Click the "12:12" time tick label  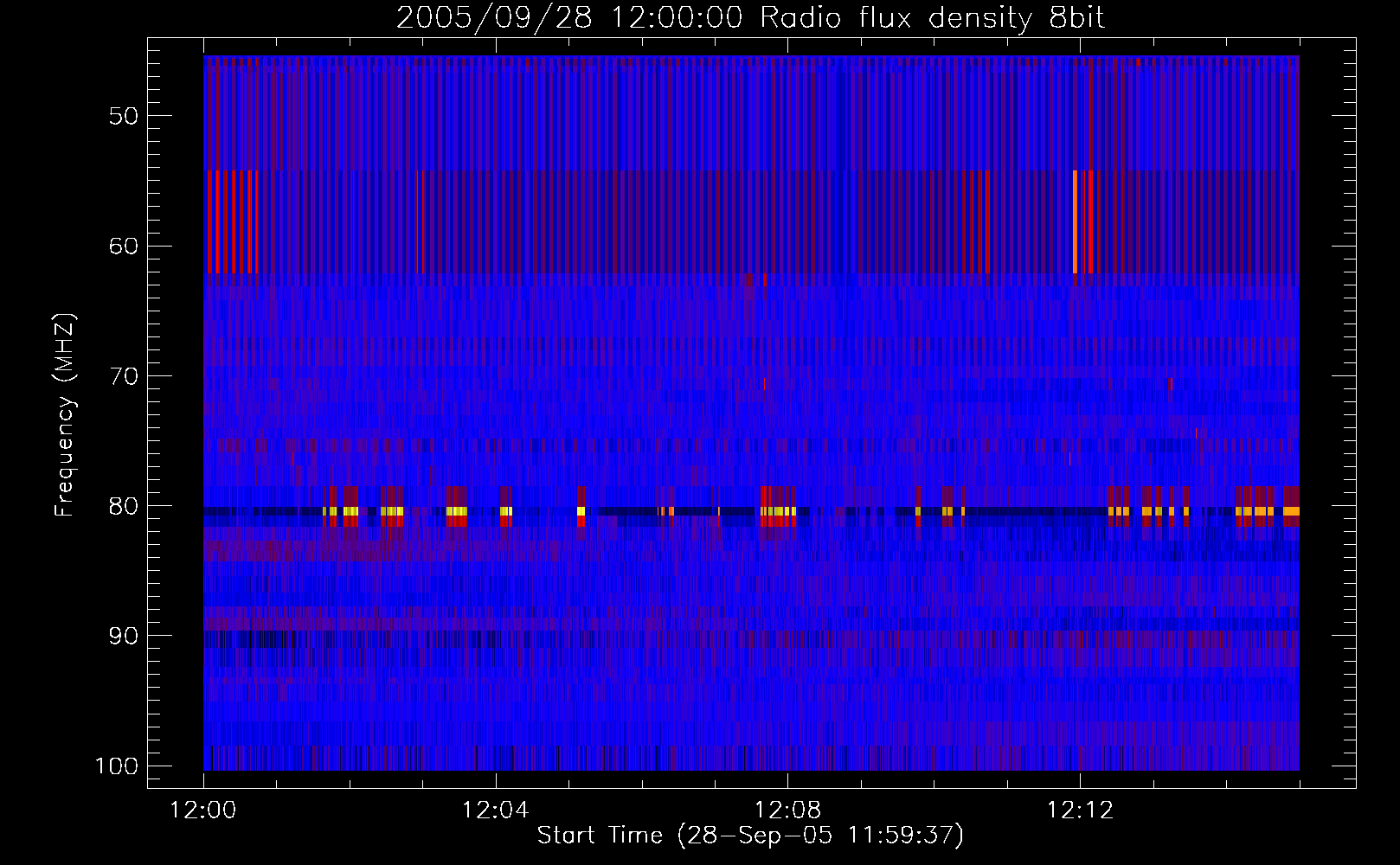1080,811
